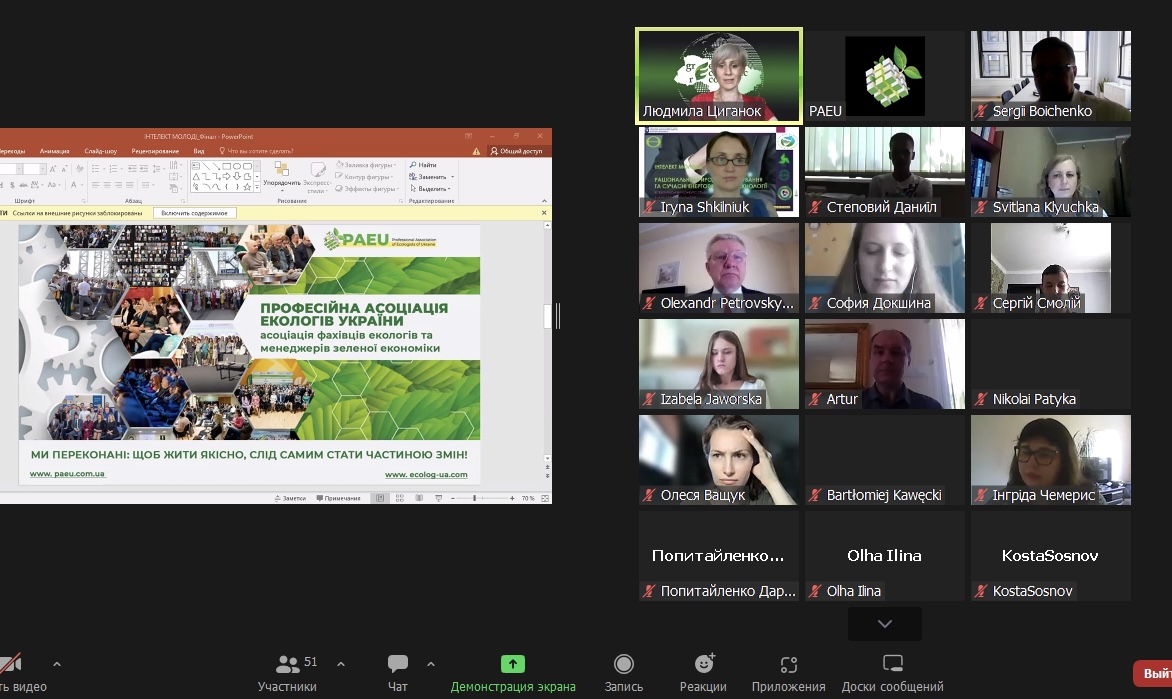Start recording with the Запись button
1172x699 pixels.
(623, 672)
